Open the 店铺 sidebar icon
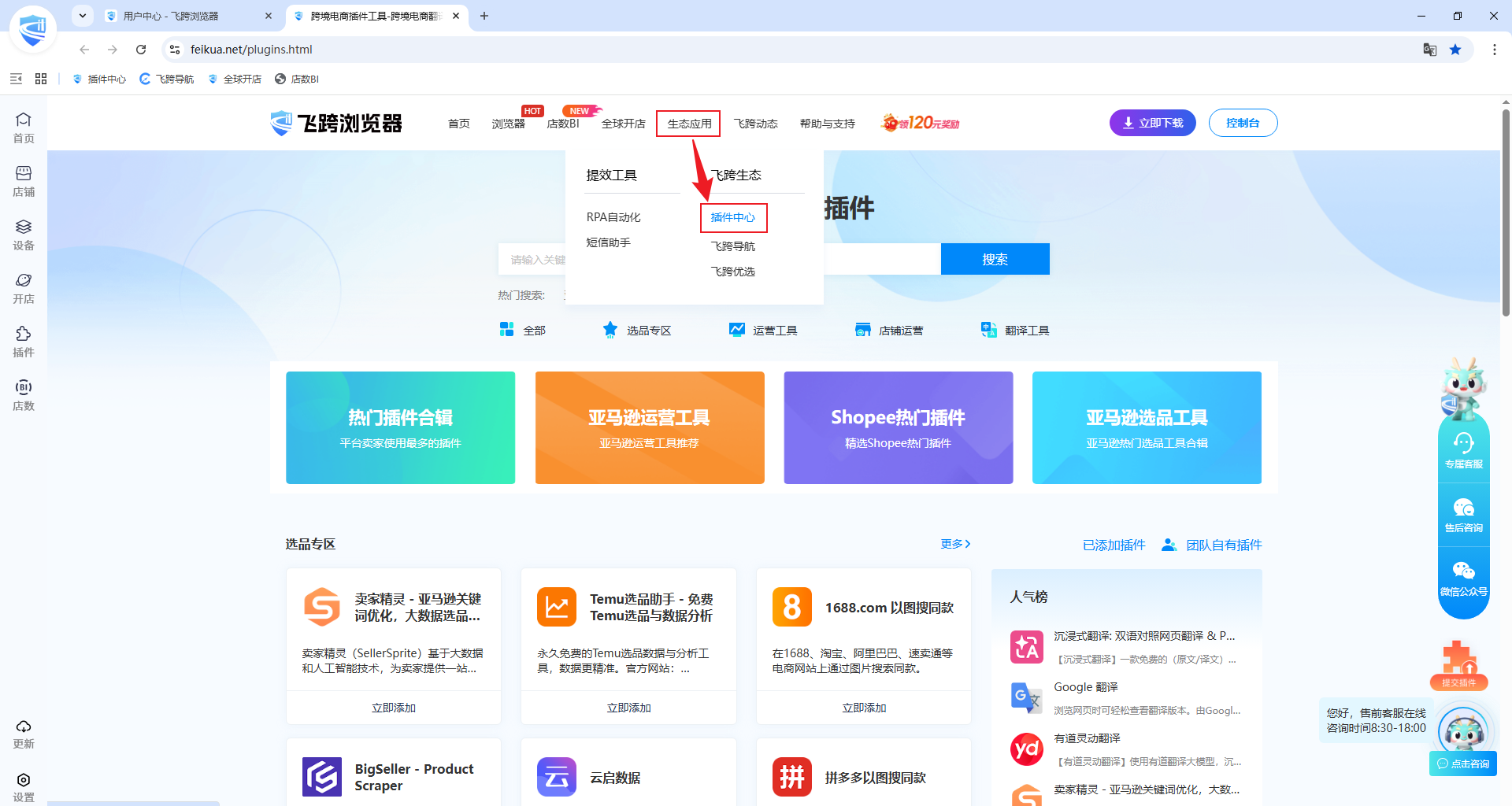1512x806 pixels. (x=24, y=181)
